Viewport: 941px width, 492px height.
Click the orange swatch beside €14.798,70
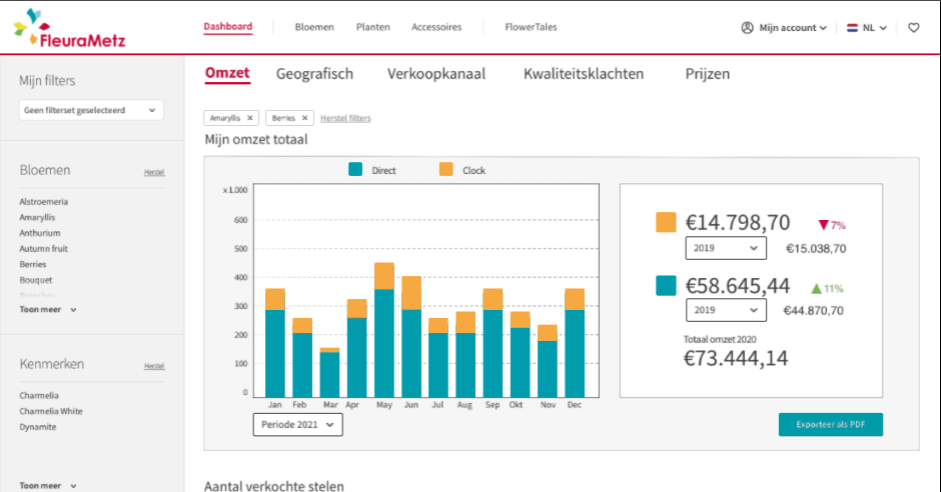pyautogui.click(x=666, y=222)
